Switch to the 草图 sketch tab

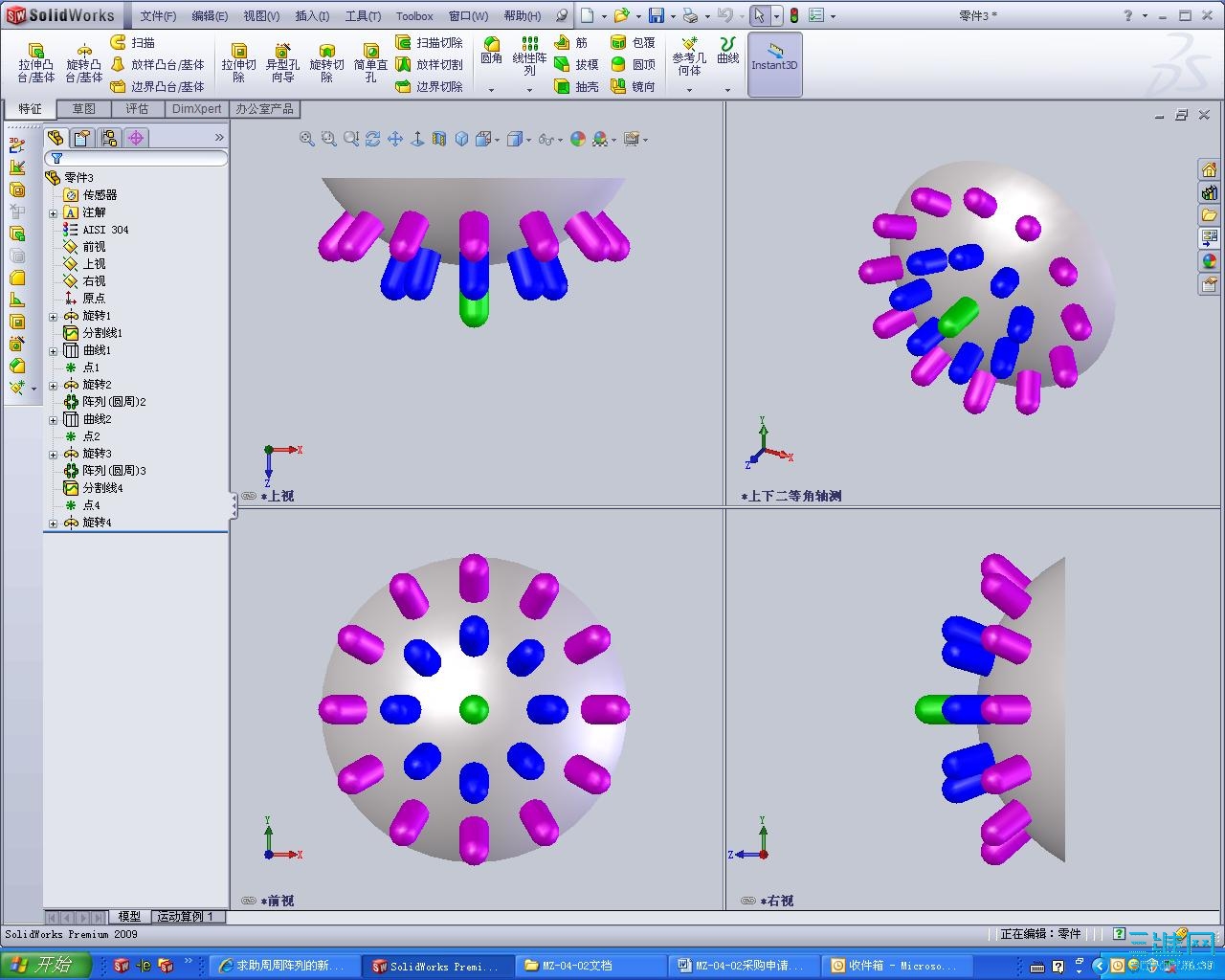[84, 108]
